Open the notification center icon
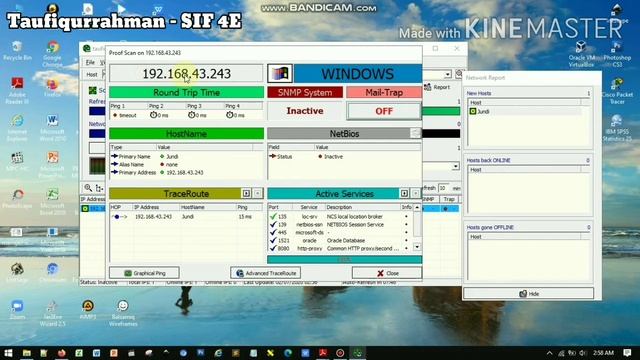The width and height of the screenshot is (640, 360). [x=627, y=353]
